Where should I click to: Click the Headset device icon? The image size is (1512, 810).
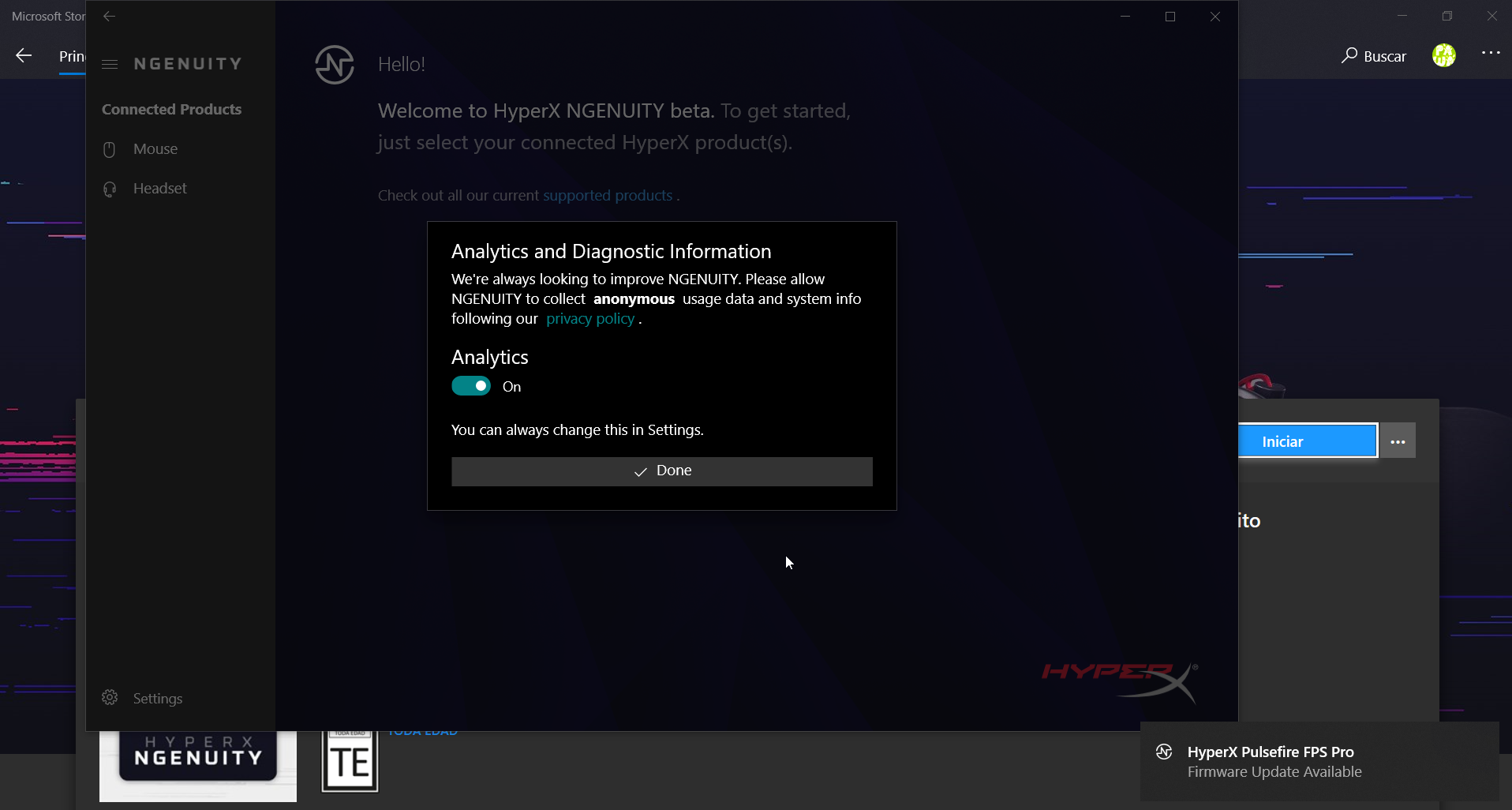click(x=110, y=189)
